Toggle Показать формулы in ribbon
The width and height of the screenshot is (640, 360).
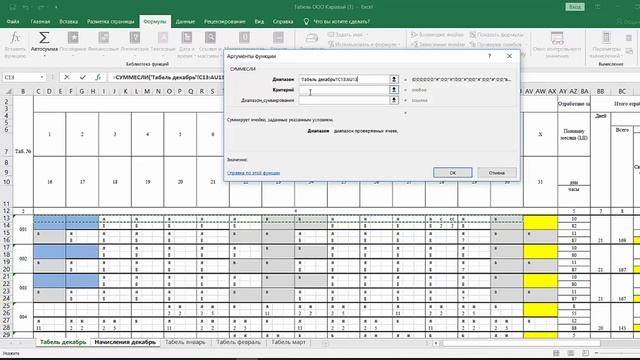[496, 35]
